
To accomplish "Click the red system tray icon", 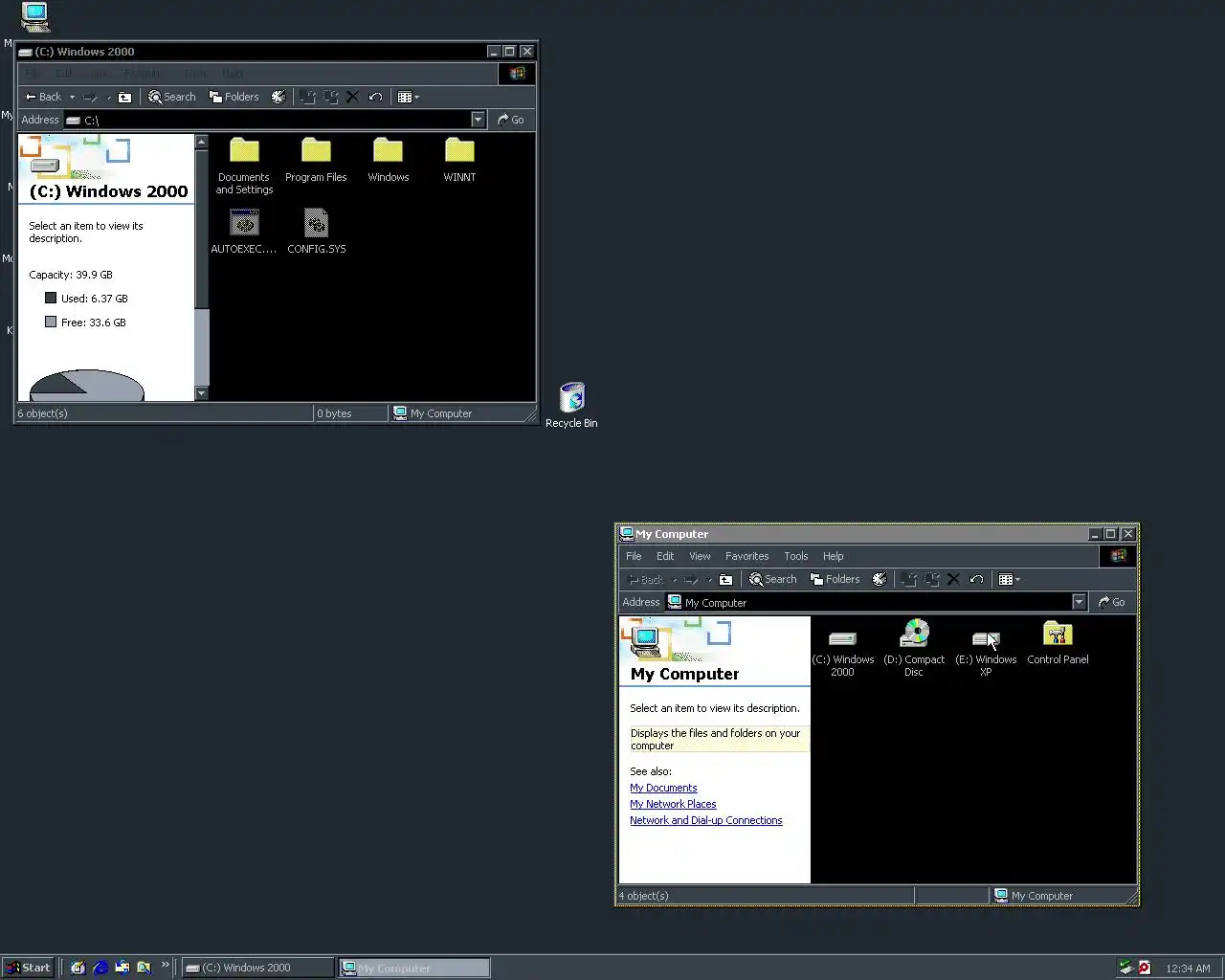I will point(1144,968).
